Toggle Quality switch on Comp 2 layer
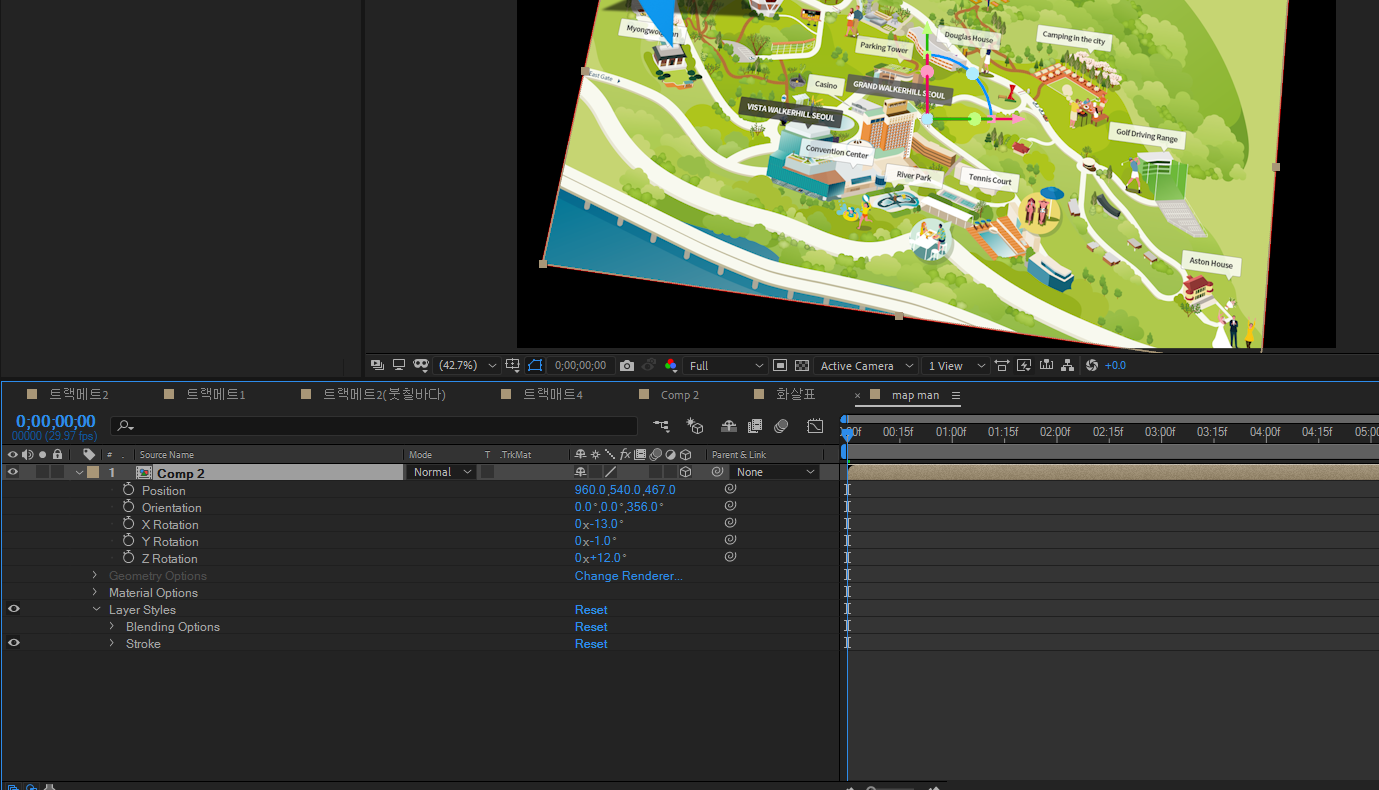Image resolution: width=1379 pixels, height=790 pixels. coord(609,472)
